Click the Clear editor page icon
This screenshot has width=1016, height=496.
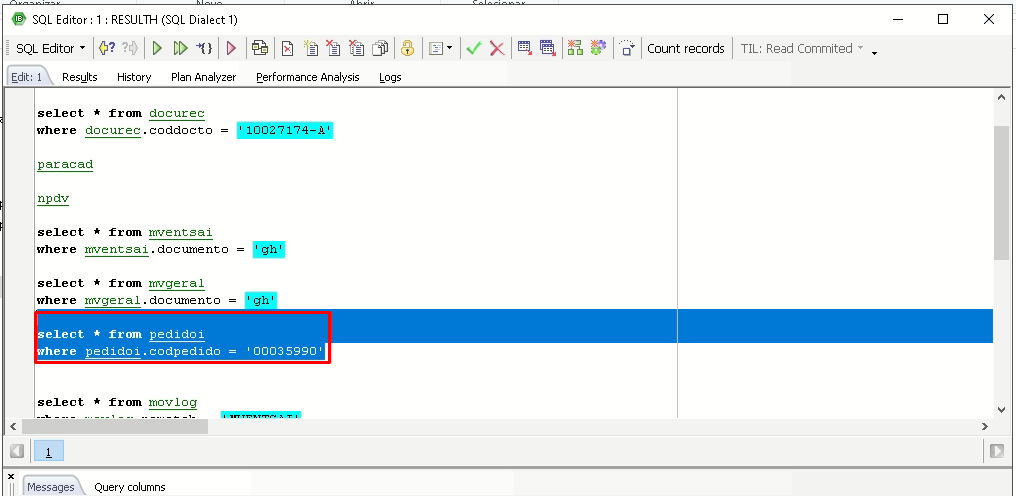coord(287,48)
